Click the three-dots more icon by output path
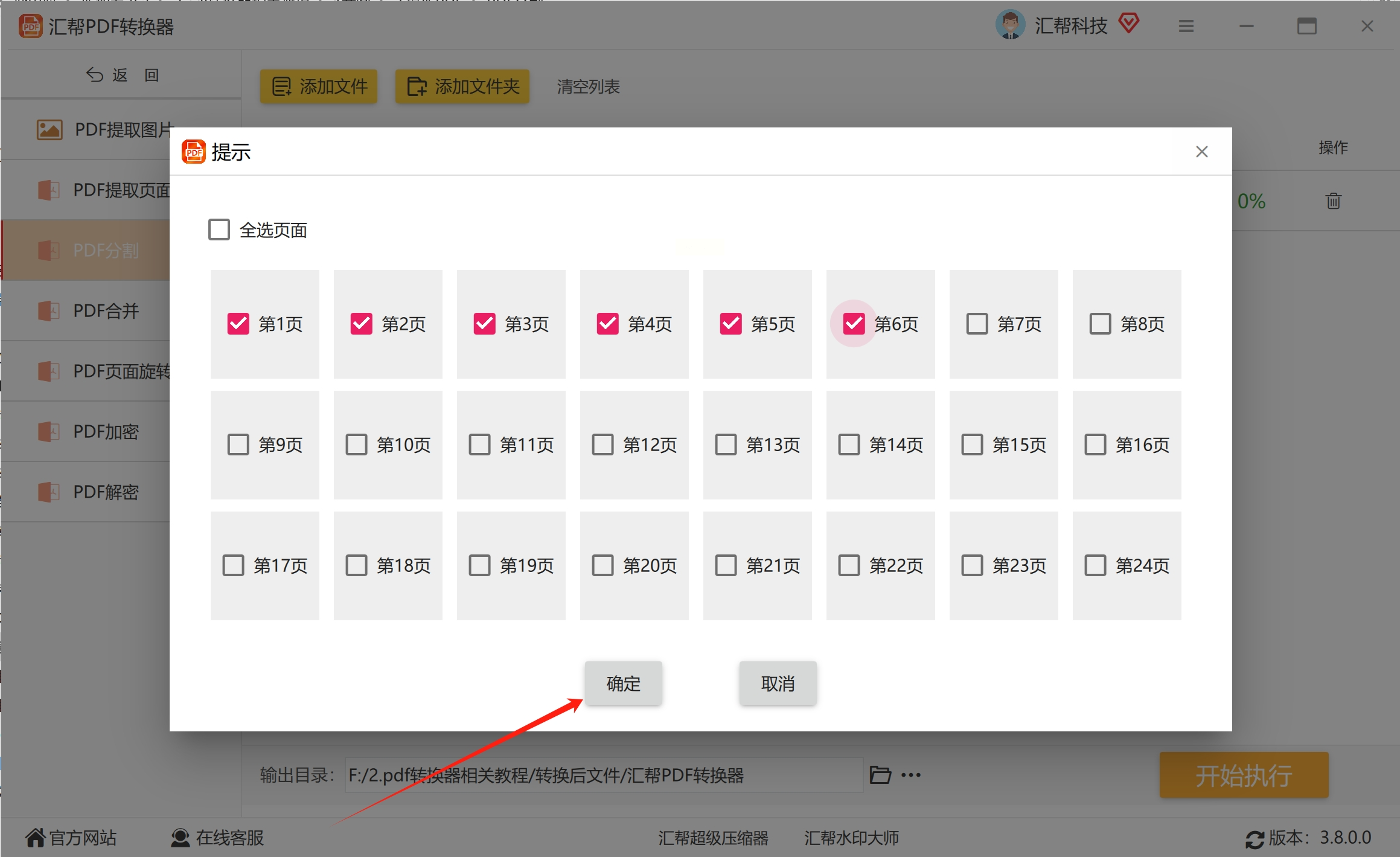The width and height of the screenshot is (1400, 857). 911,775
